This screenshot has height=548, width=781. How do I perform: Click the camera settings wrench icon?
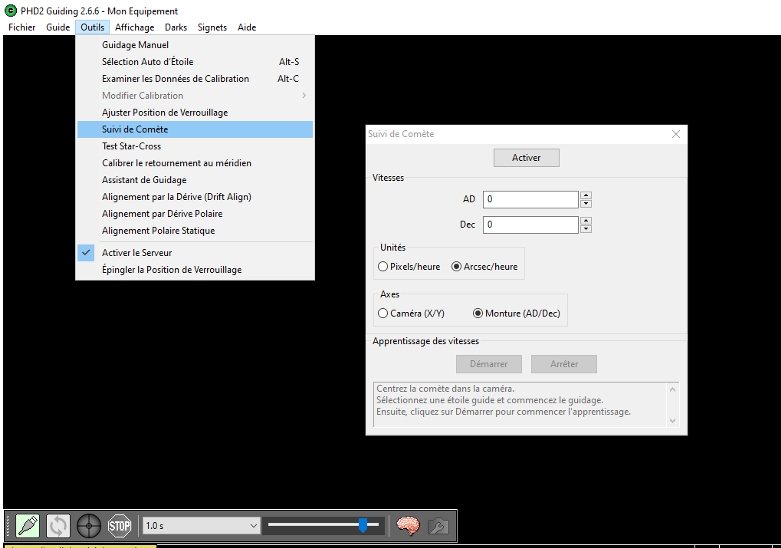(x=437, y=525)
